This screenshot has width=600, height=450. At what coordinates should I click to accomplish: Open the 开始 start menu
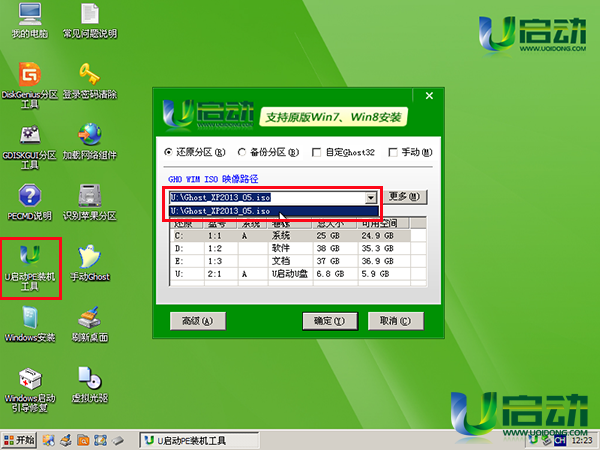[x=19, y=440]
